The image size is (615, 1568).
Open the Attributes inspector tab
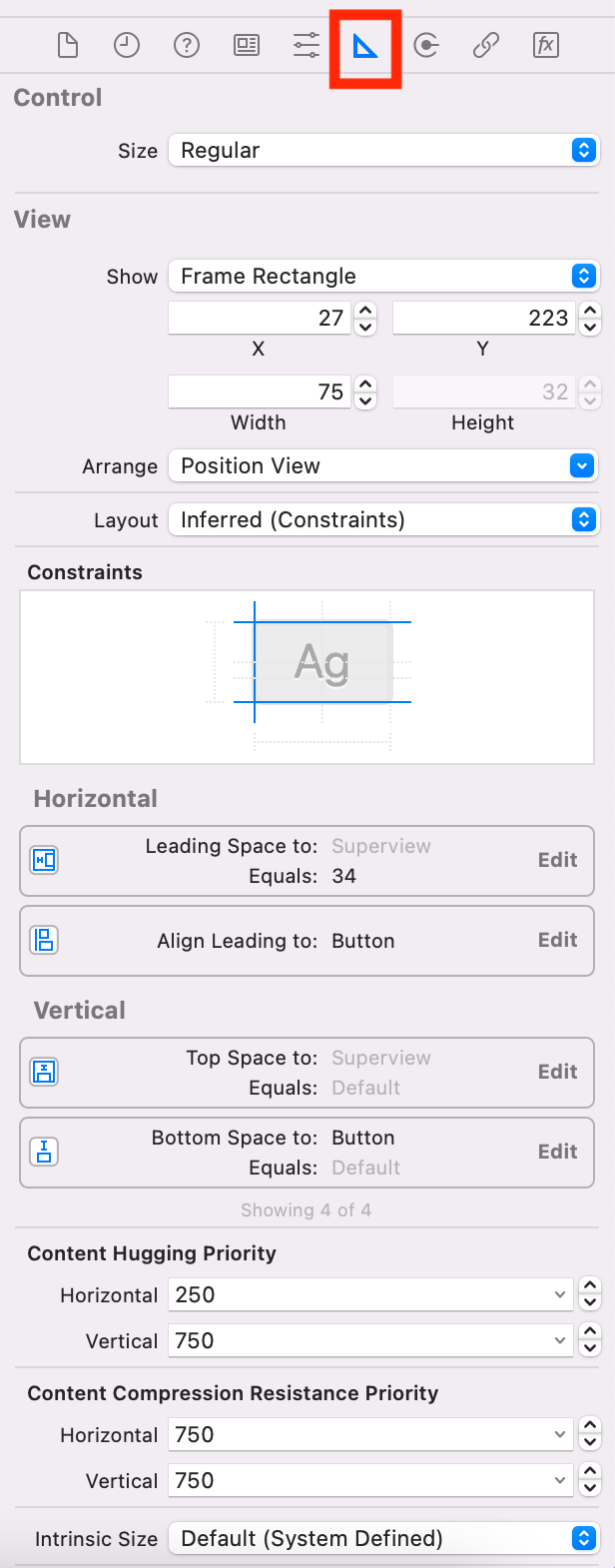(307, 45)
